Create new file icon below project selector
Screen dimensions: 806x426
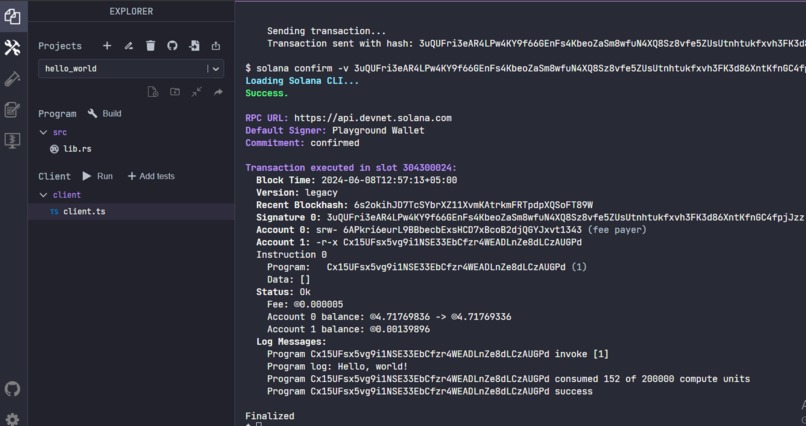click(153, 92)
